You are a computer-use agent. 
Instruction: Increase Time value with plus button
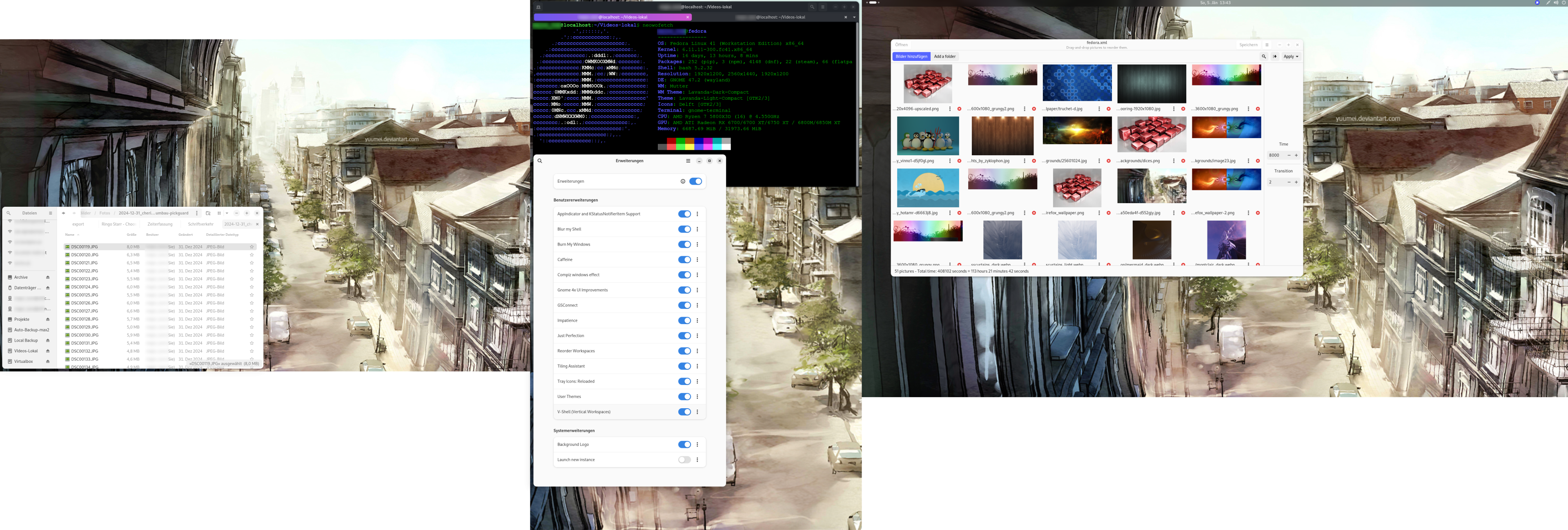[1296, 155]
